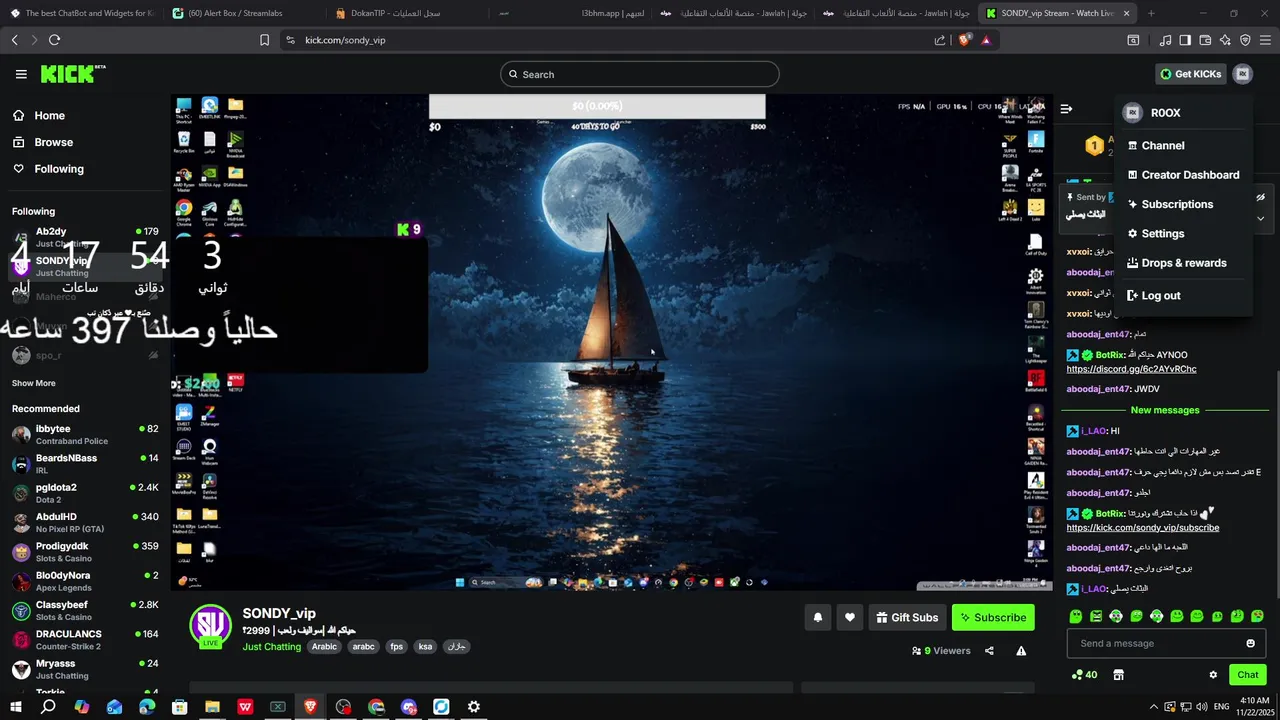Open DRACULANCS recommended channel

(85, 639)
